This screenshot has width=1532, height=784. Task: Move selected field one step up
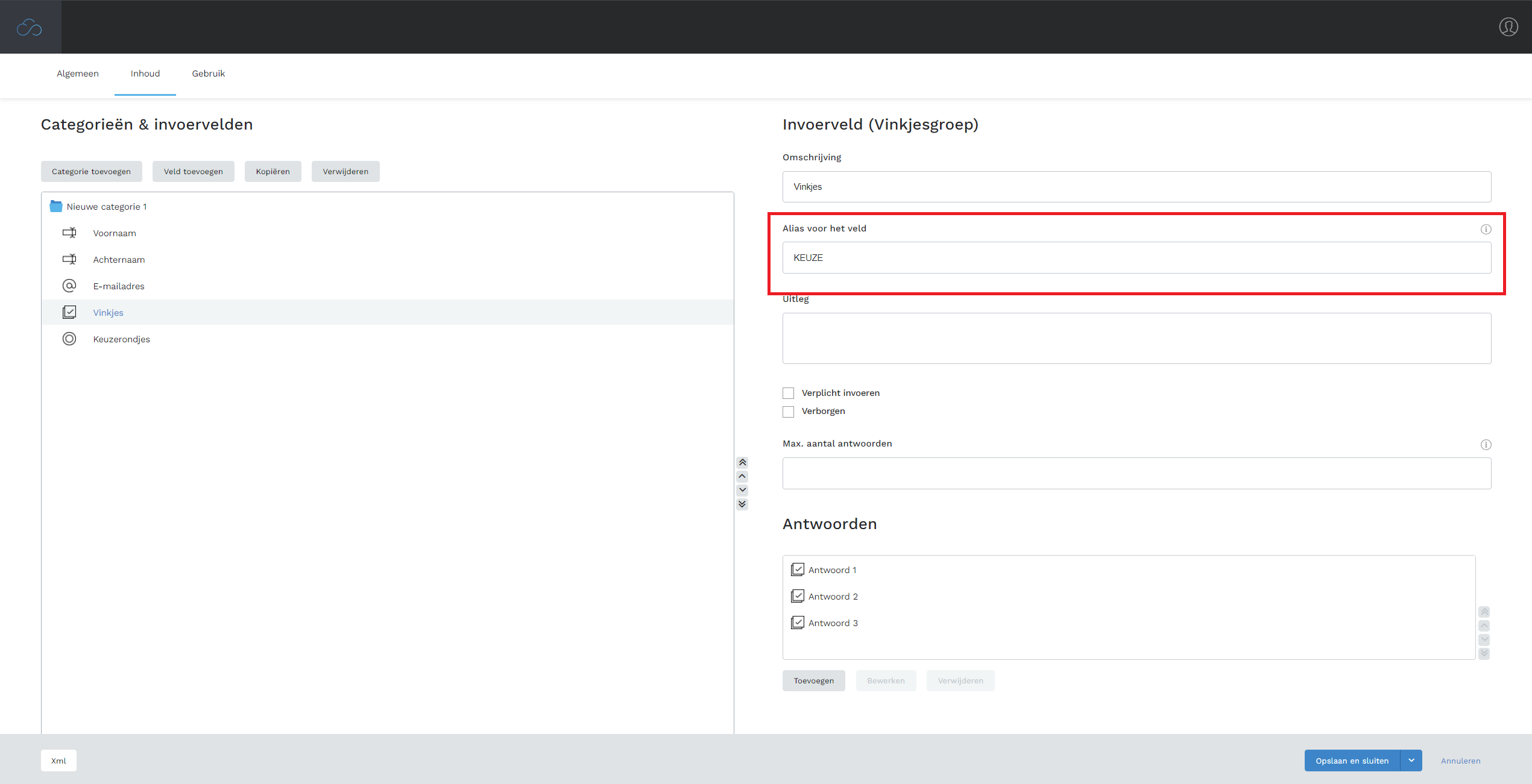(742, 476)
